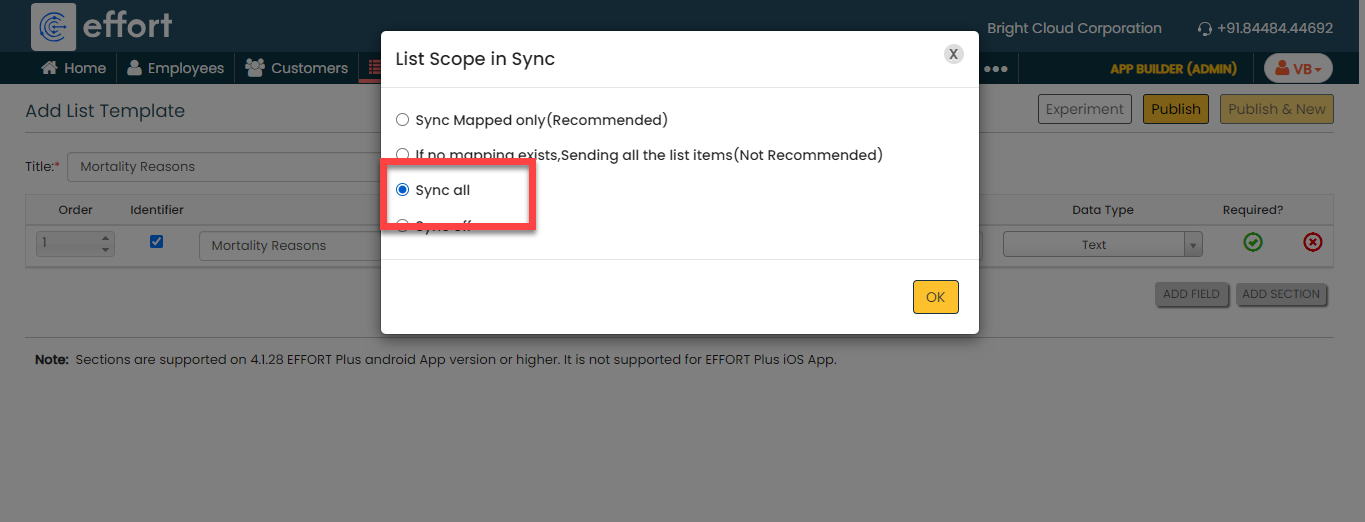1365x522 pixels.
Task: Toggle the Identifier checkbox
Action: pos(156,241)
